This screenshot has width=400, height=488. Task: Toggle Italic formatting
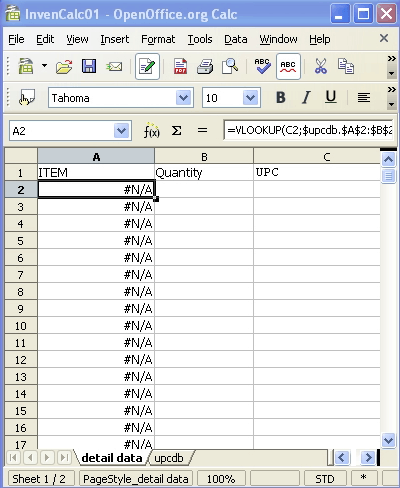pos(306,98)
